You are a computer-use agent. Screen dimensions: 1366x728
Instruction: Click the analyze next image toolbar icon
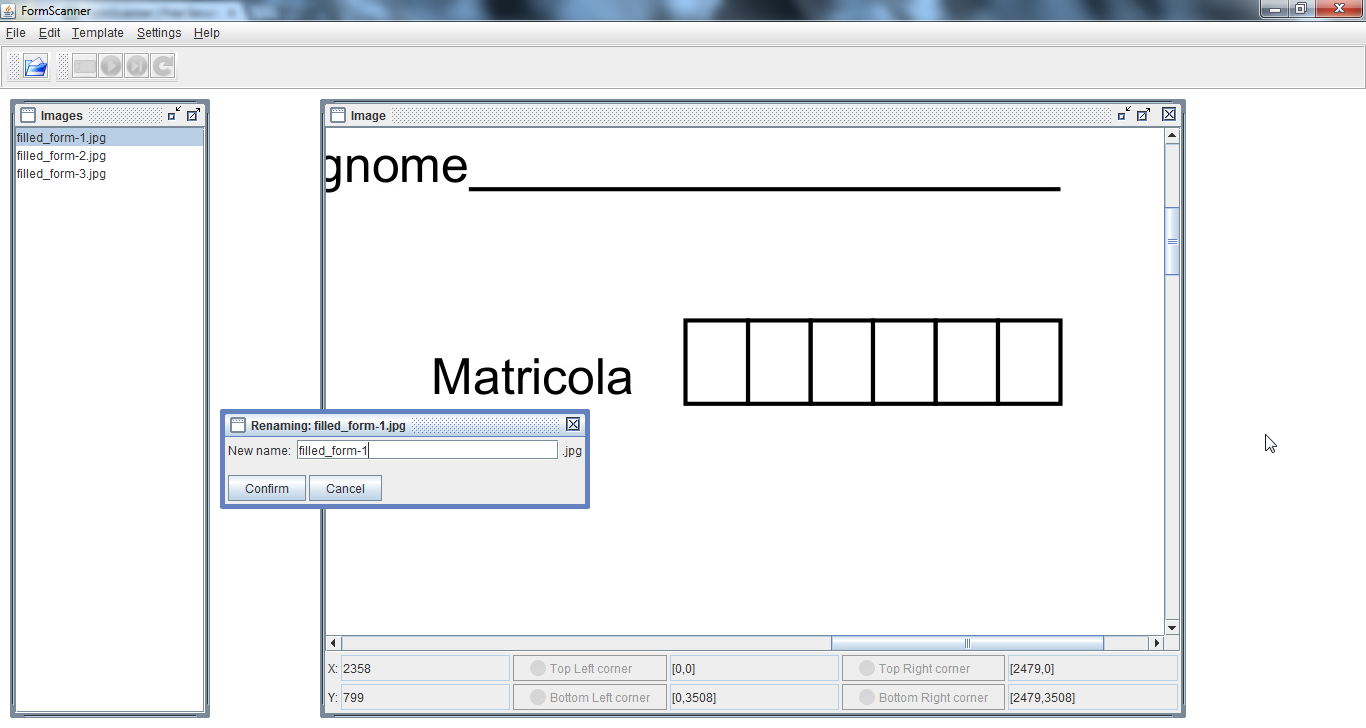tap(137, 67)
